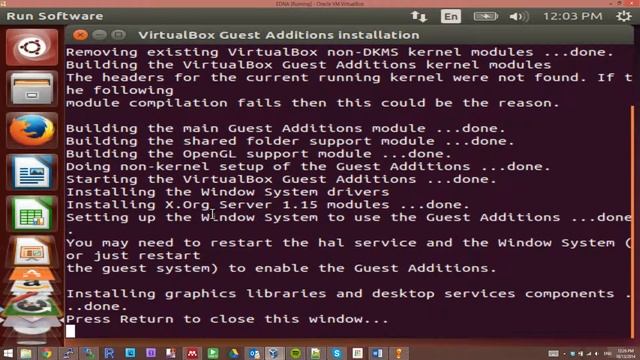Open the on-screen keyboard tray icon

click(x=553, y=354)
